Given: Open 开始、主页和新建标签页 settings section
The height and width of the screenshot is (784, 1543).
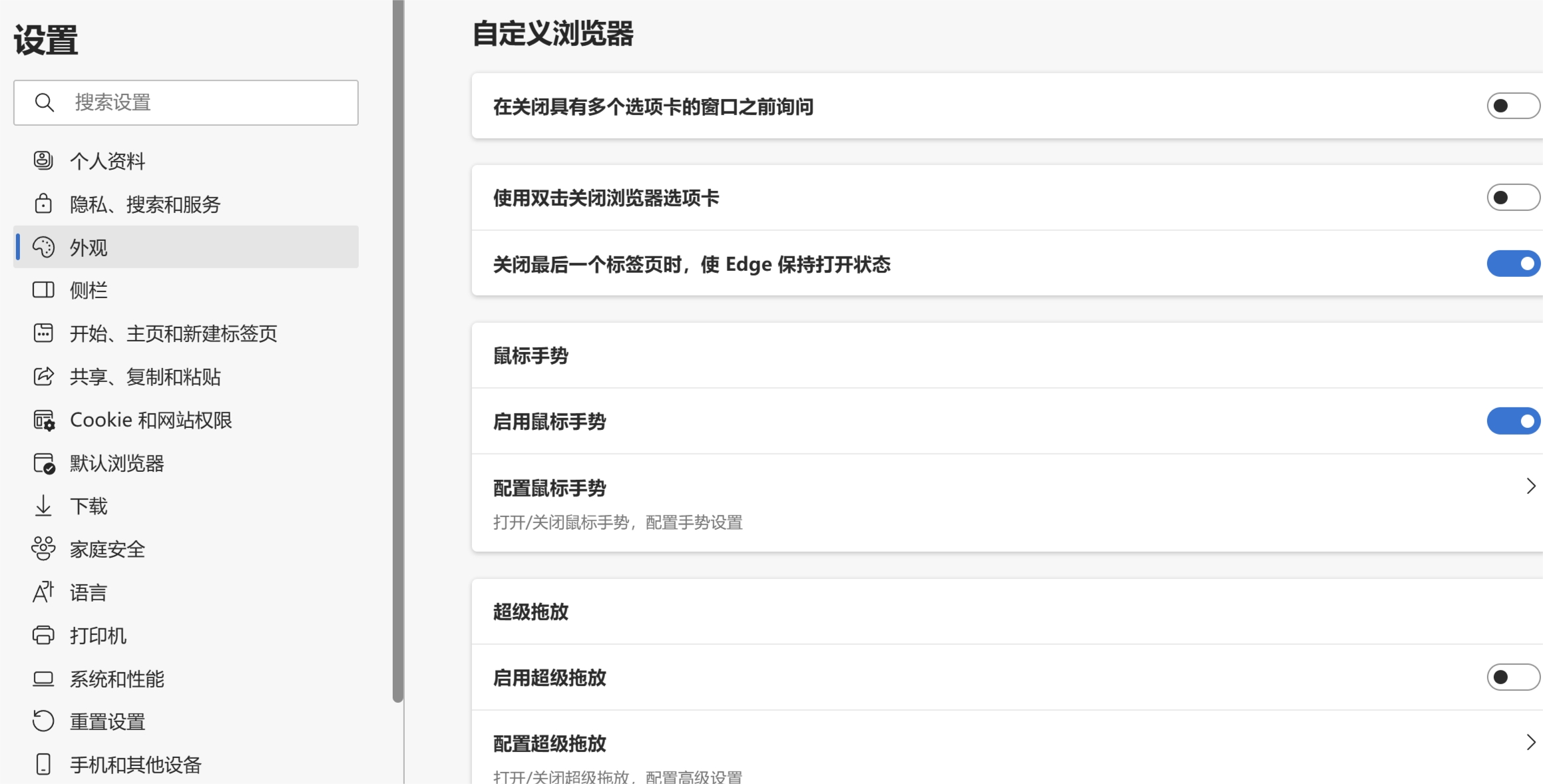Looking at the screenshot, I should (x=173, y=333).
